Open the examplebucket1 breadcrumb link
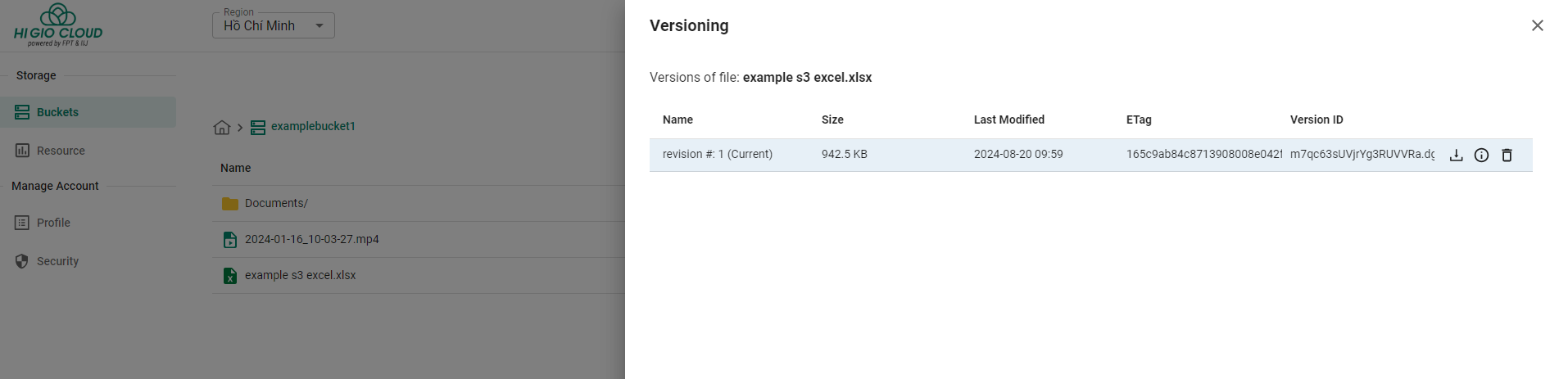Viewport: 1568px width, 379px height. pyautogui.click(x=313, y=126)
